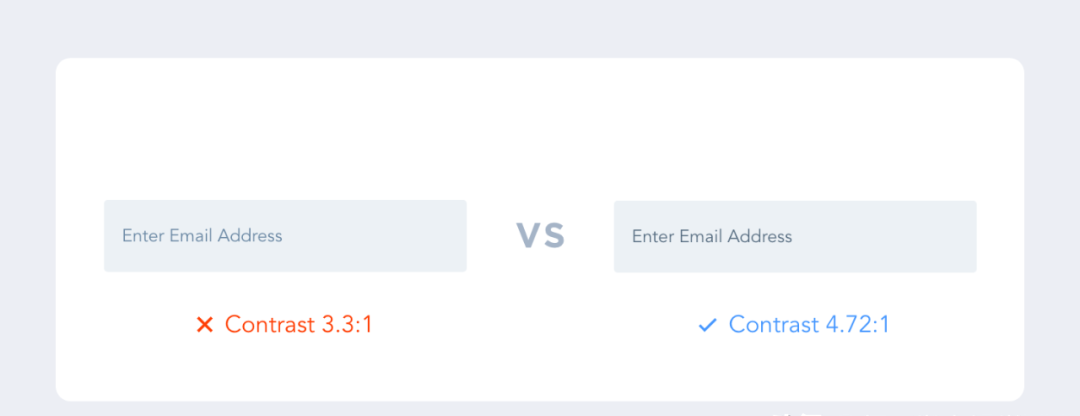Image resolution: width=1080 pixels, height=416 pixels.
Task: Click the blue checkmark icon
Action: click(708, 325)
